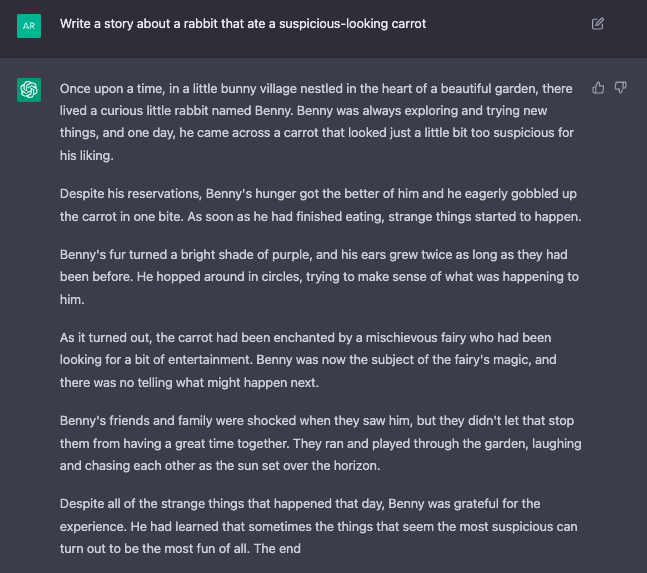Click the user prompt starting "Write a story"
This screenshot has width=647, height=573.
point(243,24)
